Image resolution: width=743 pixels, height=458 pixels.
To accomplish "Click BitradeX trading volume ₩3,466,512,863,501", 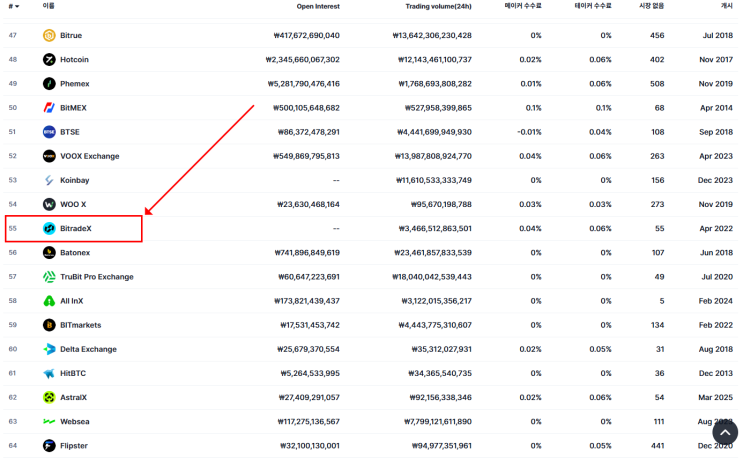I will tap(435, 229).
